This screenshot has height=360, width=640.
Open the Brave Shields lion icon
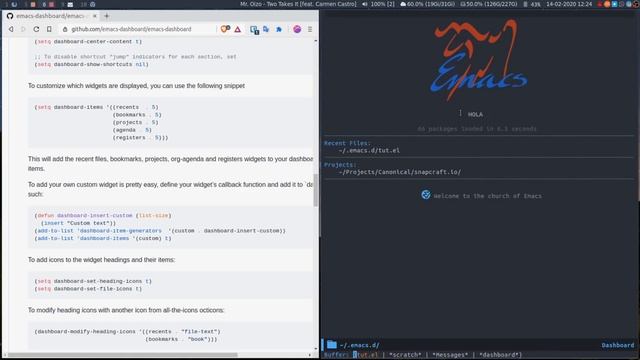225,29
